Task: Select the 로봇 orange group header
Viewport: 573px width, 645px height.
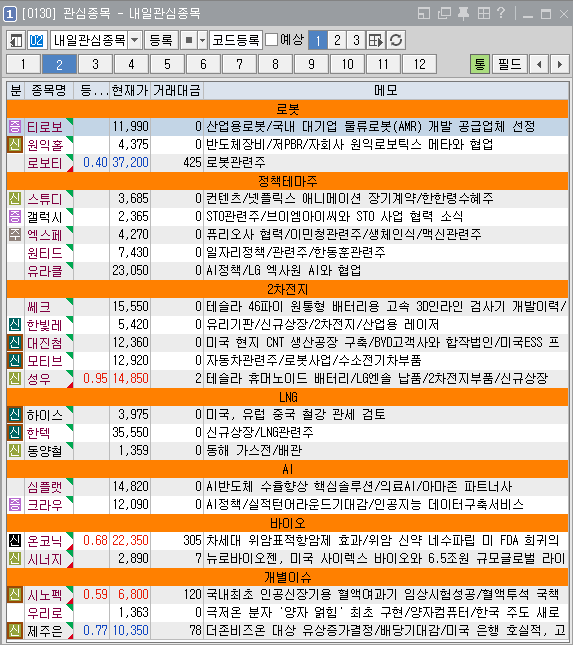Action: click(x=287, y=109)
